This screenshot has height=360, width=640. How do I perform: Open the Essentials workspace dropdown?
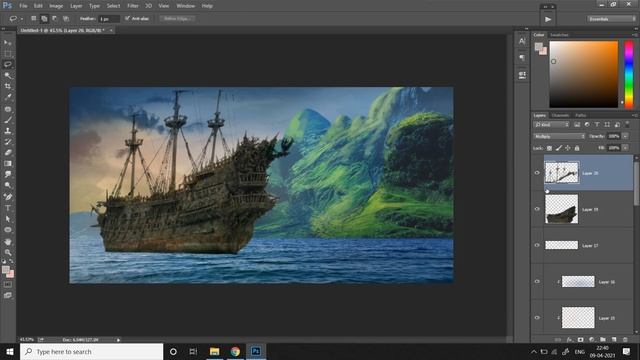[611, 19]
